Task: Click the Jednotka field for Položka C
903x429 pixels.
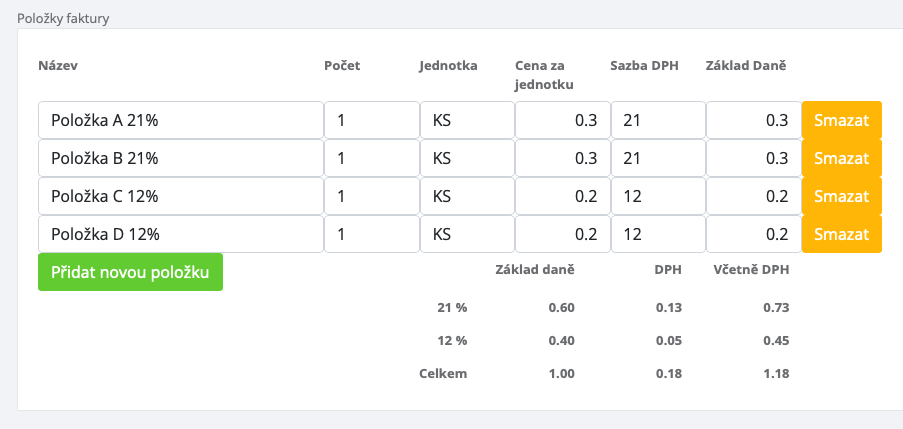Action: tap(467, 196)
